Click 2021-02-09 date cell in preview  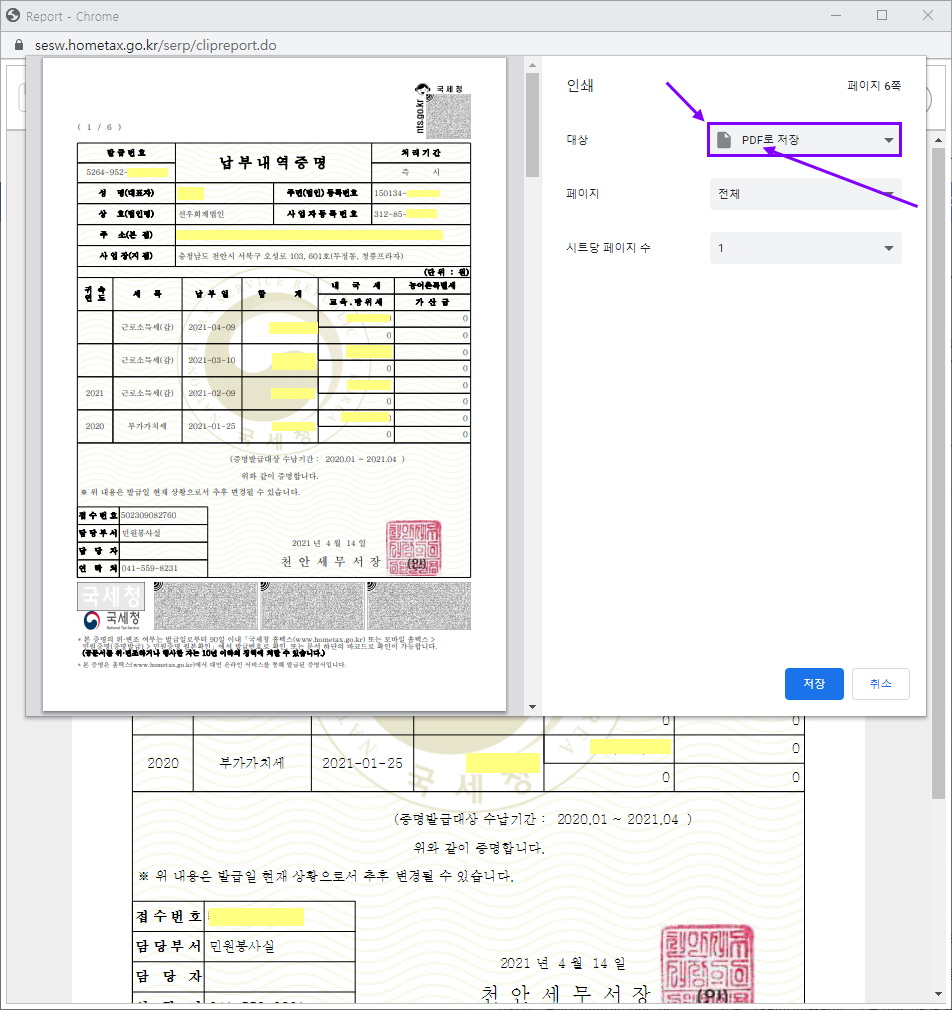[212, 393]
